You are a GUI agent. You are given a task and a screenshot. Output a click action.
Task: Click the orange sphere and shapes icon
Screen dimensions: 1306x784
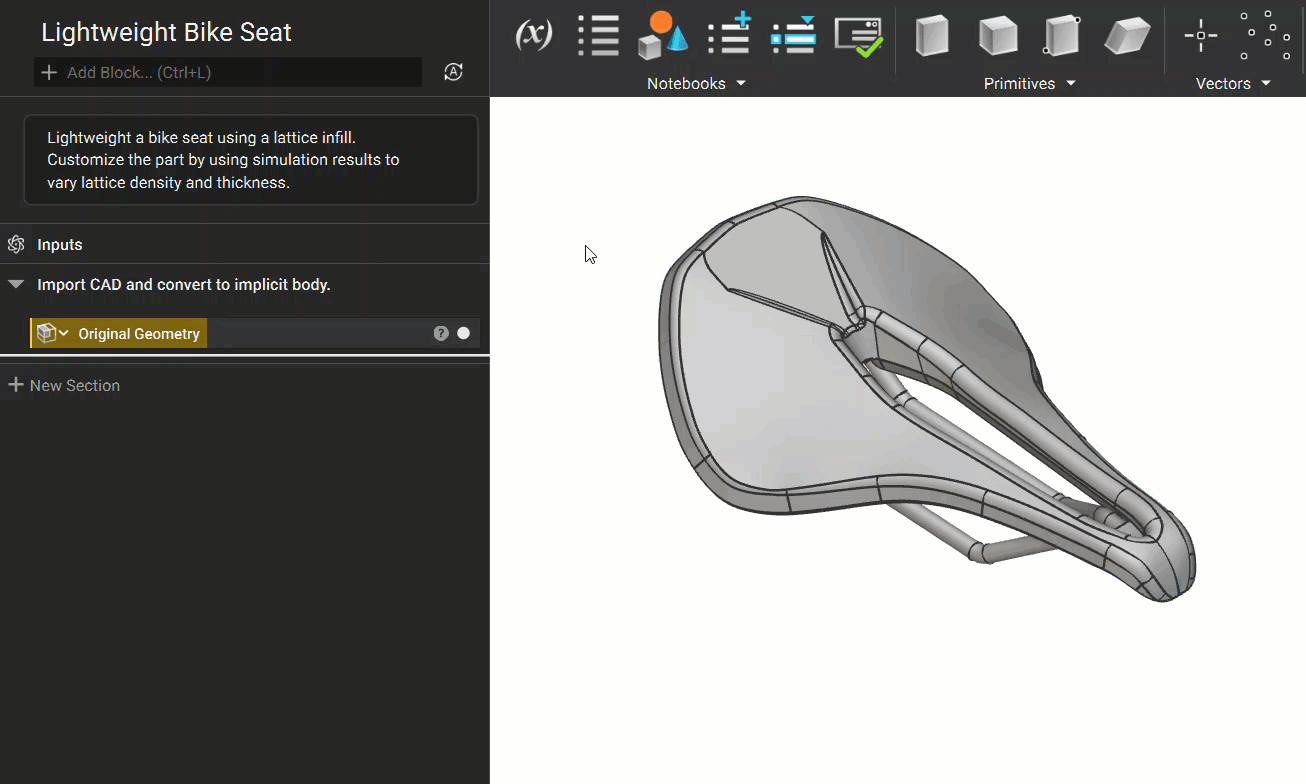(662, 36)
